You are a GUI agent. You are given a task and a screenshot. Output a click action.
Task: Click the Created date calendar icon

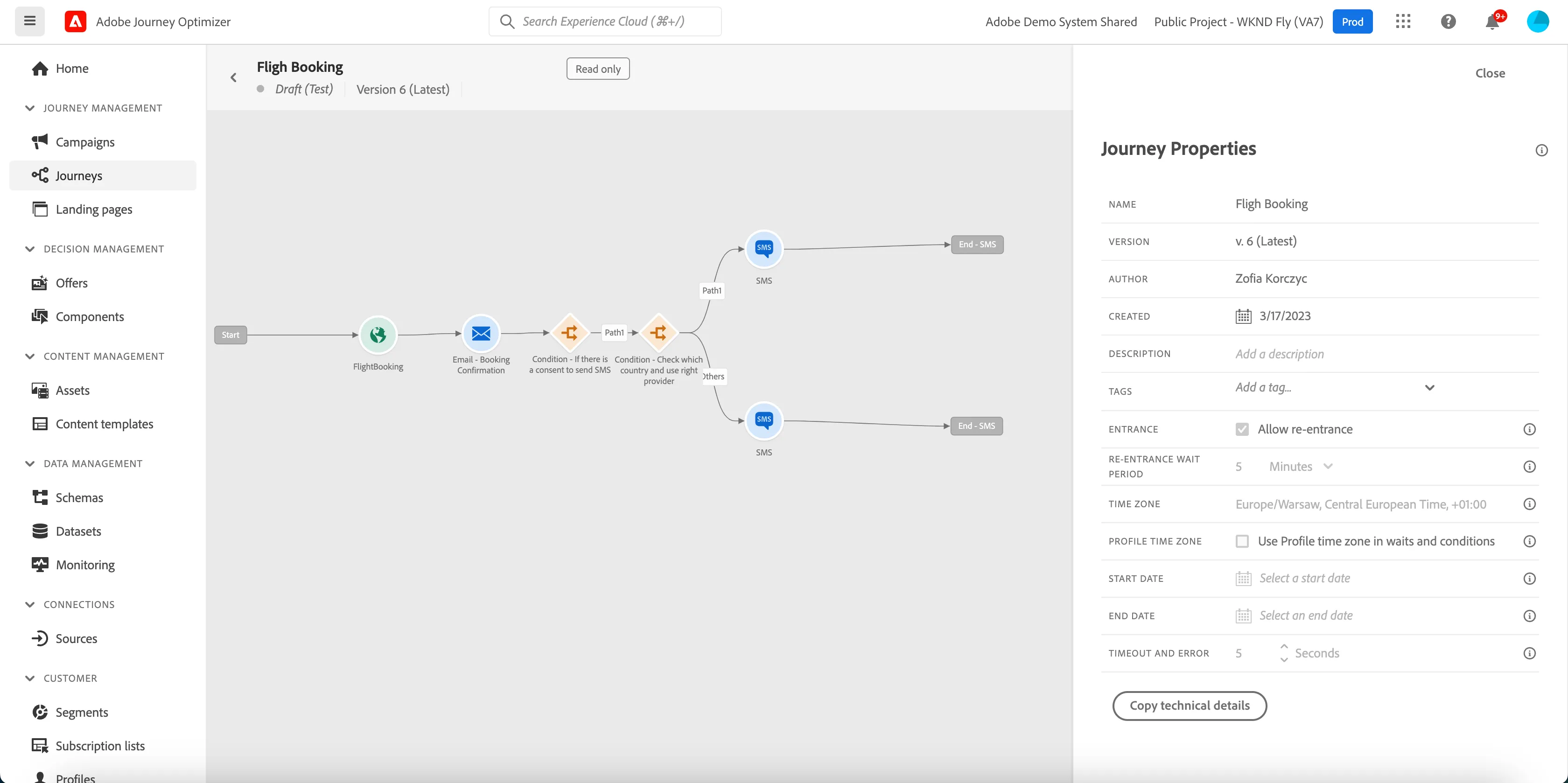tap(1244, 316)
